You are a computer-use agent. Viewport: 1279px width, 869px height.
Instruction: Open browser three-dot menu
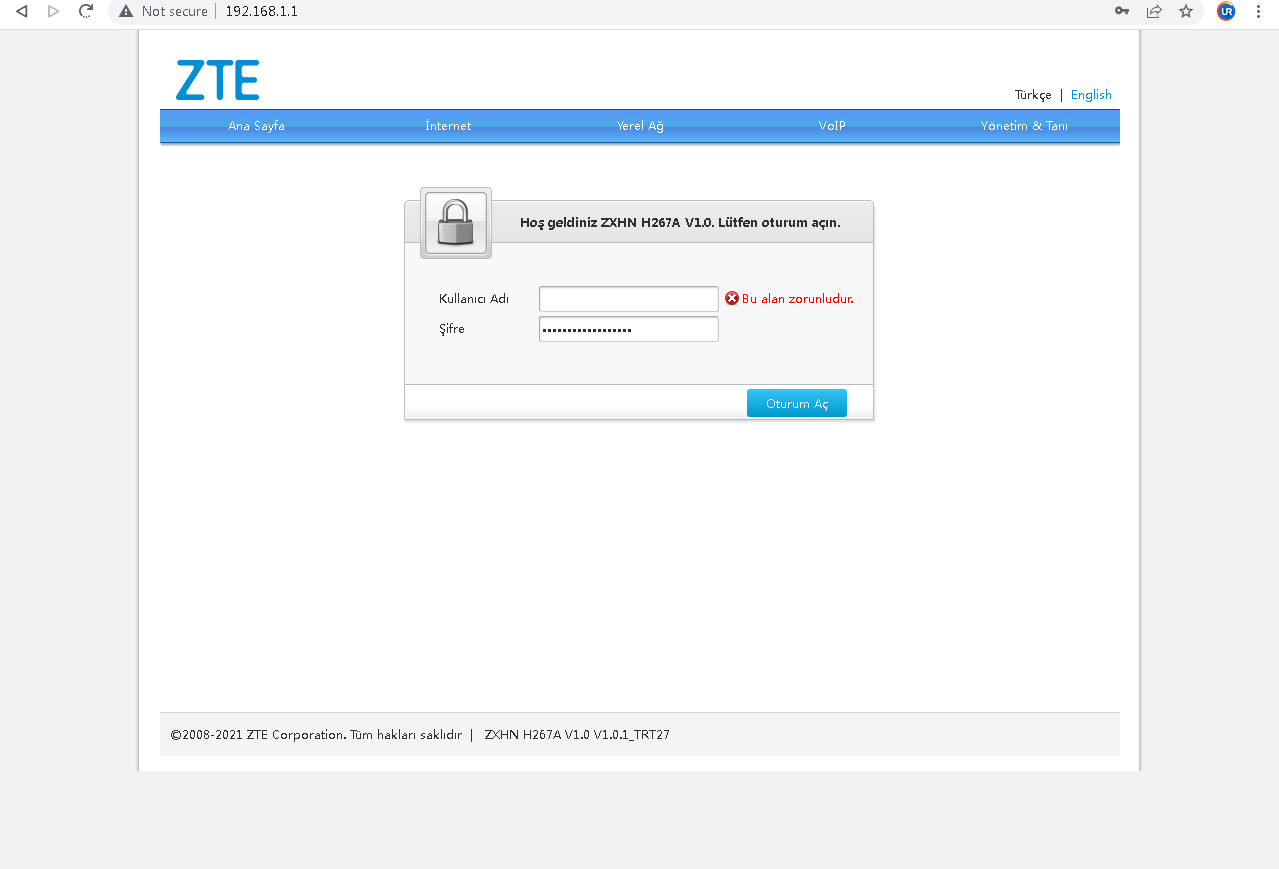(x=1258, y=11)
